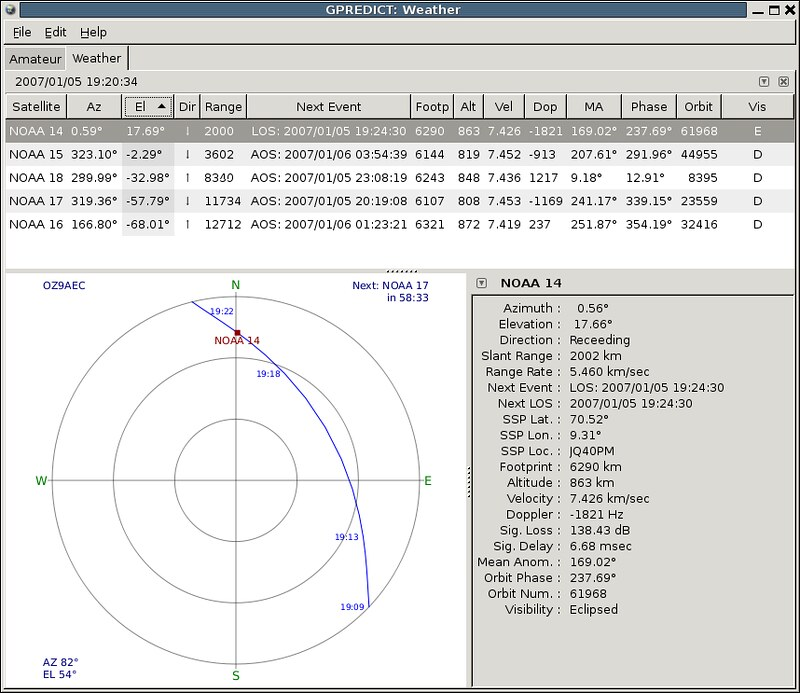Open the File menu
800x693 pixels.
pos(22,32)
